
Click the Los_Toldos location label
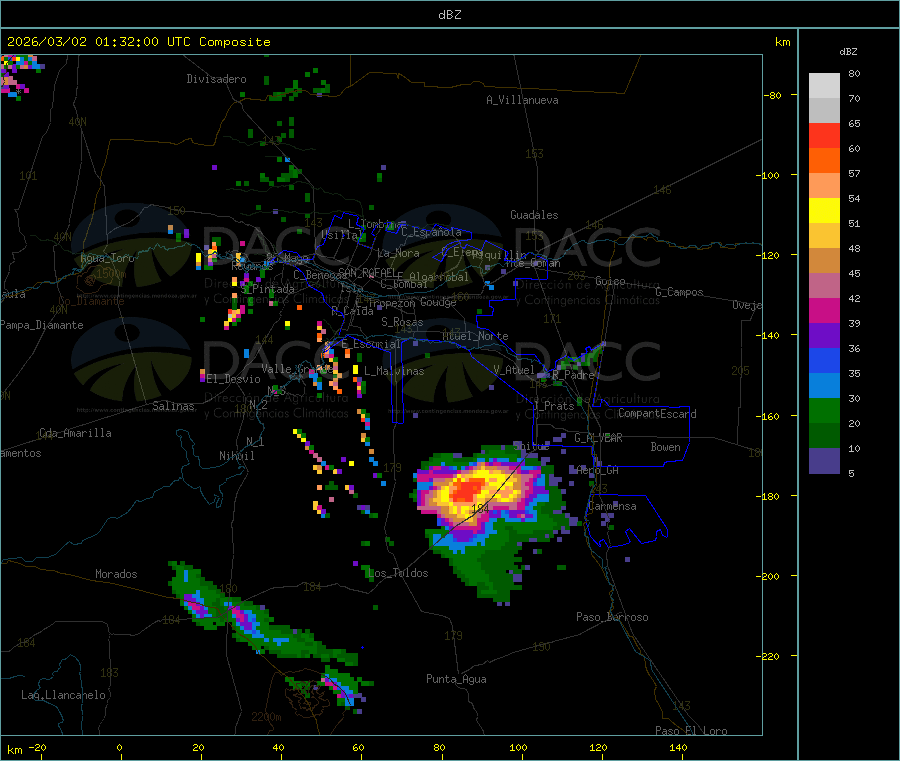tap(398, 573)
